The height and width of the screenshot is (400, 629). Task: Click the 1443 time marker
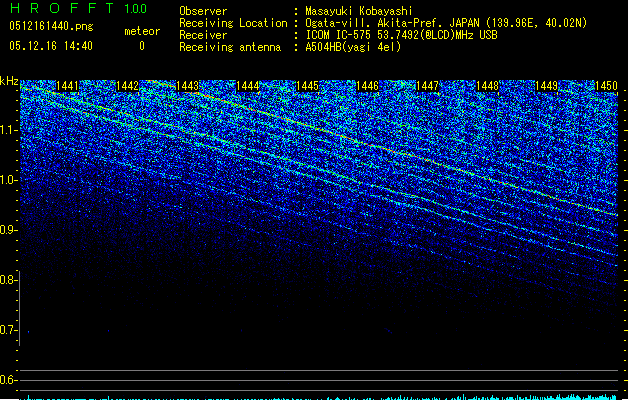187,86
